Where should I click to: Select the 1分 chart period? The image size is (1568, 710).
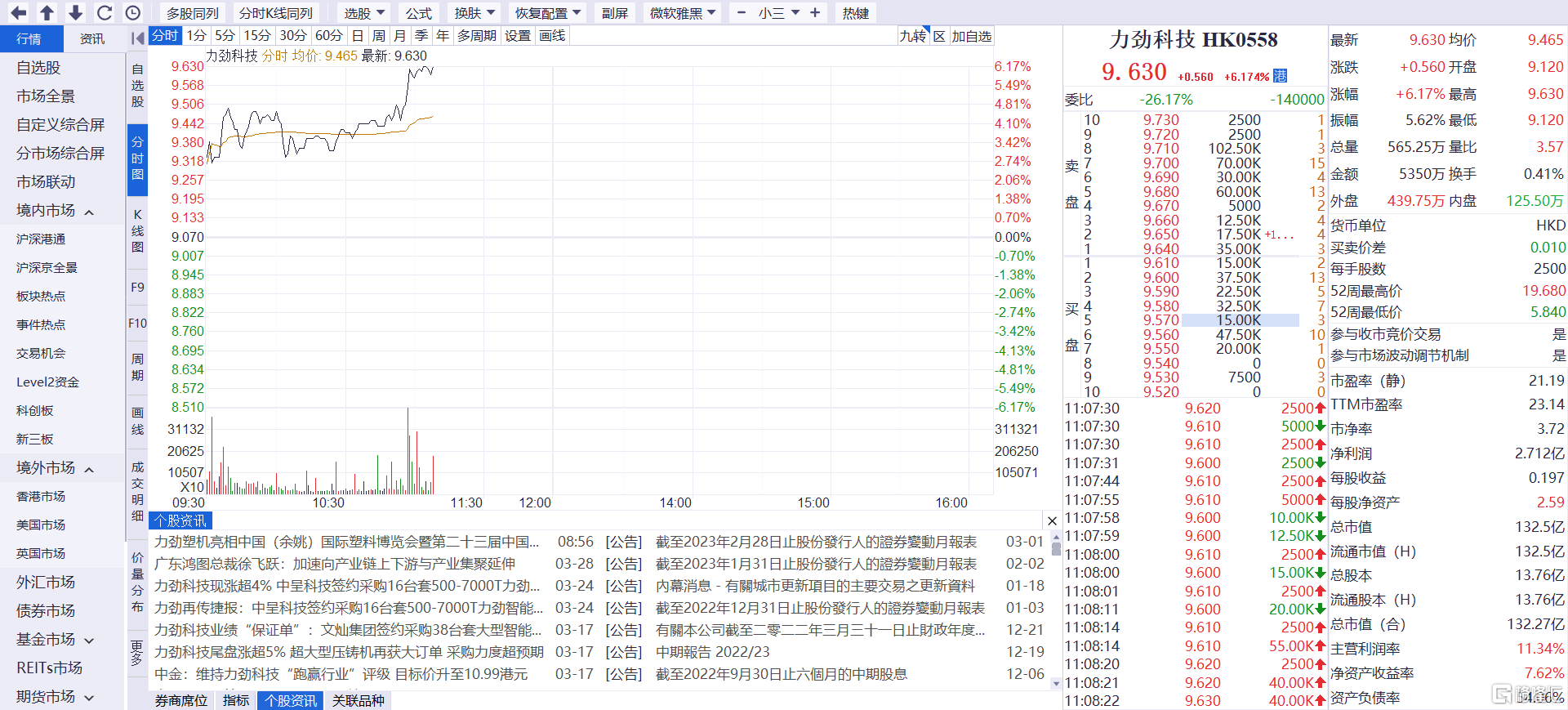click(x=196, y=36)
